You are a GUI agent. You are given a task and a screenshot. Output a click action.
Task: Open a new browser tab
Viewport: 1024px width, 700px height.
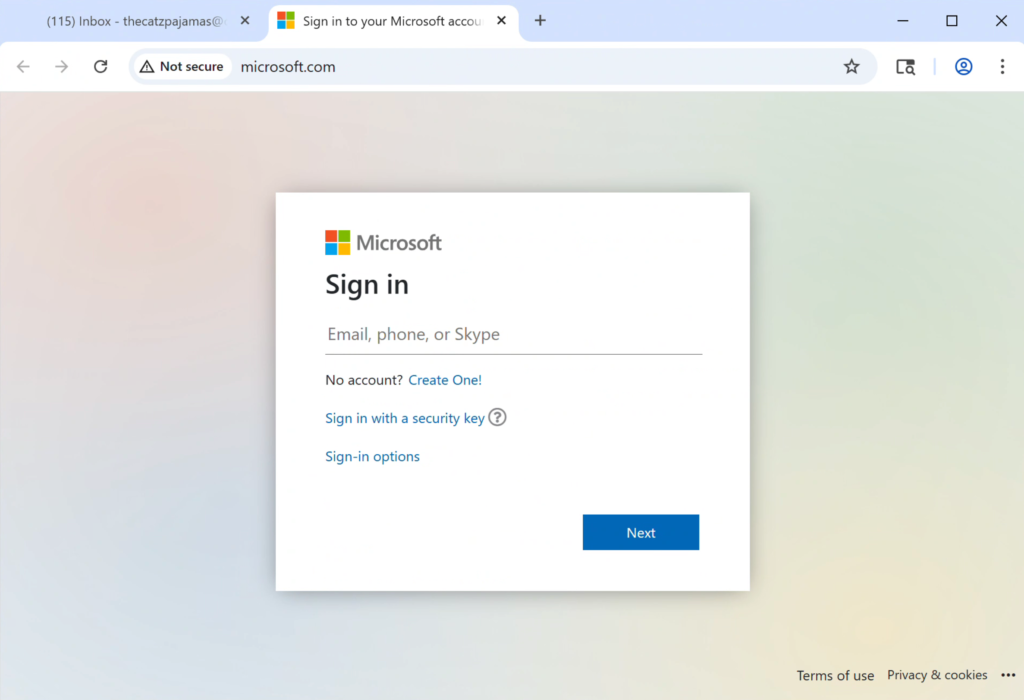click(x=540, y=21)
